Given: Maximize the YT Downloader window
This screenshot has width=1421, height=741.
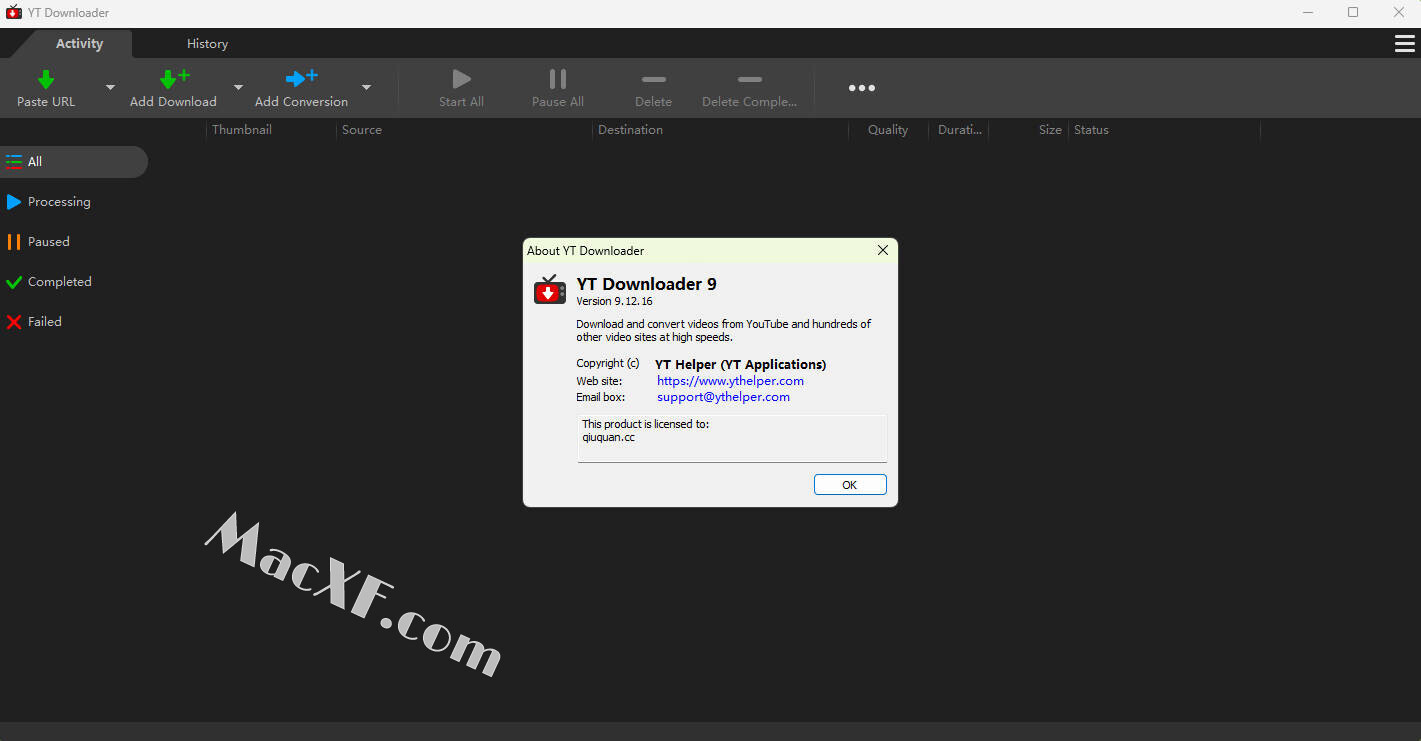Looking at the screenshot, I should pyautogui.click(x=1353, y=13).
